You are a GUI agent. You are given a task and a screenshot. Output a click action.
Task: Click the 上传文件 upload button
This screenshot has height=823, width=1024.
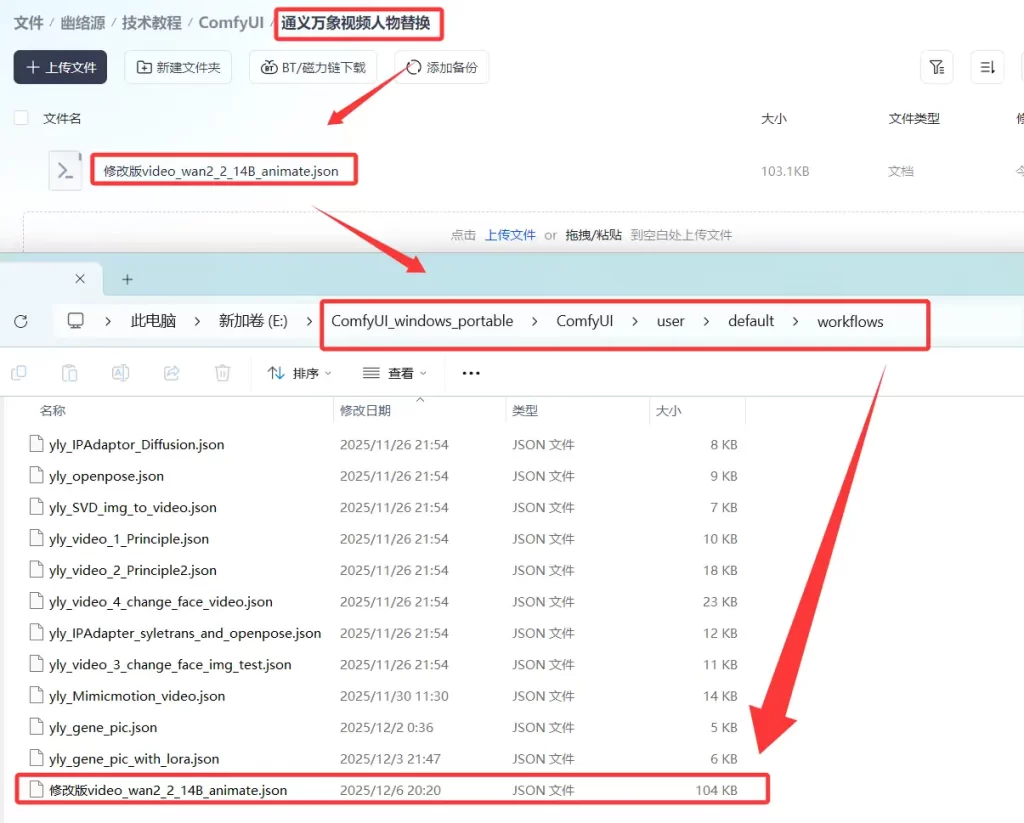[x=60, y=67]
